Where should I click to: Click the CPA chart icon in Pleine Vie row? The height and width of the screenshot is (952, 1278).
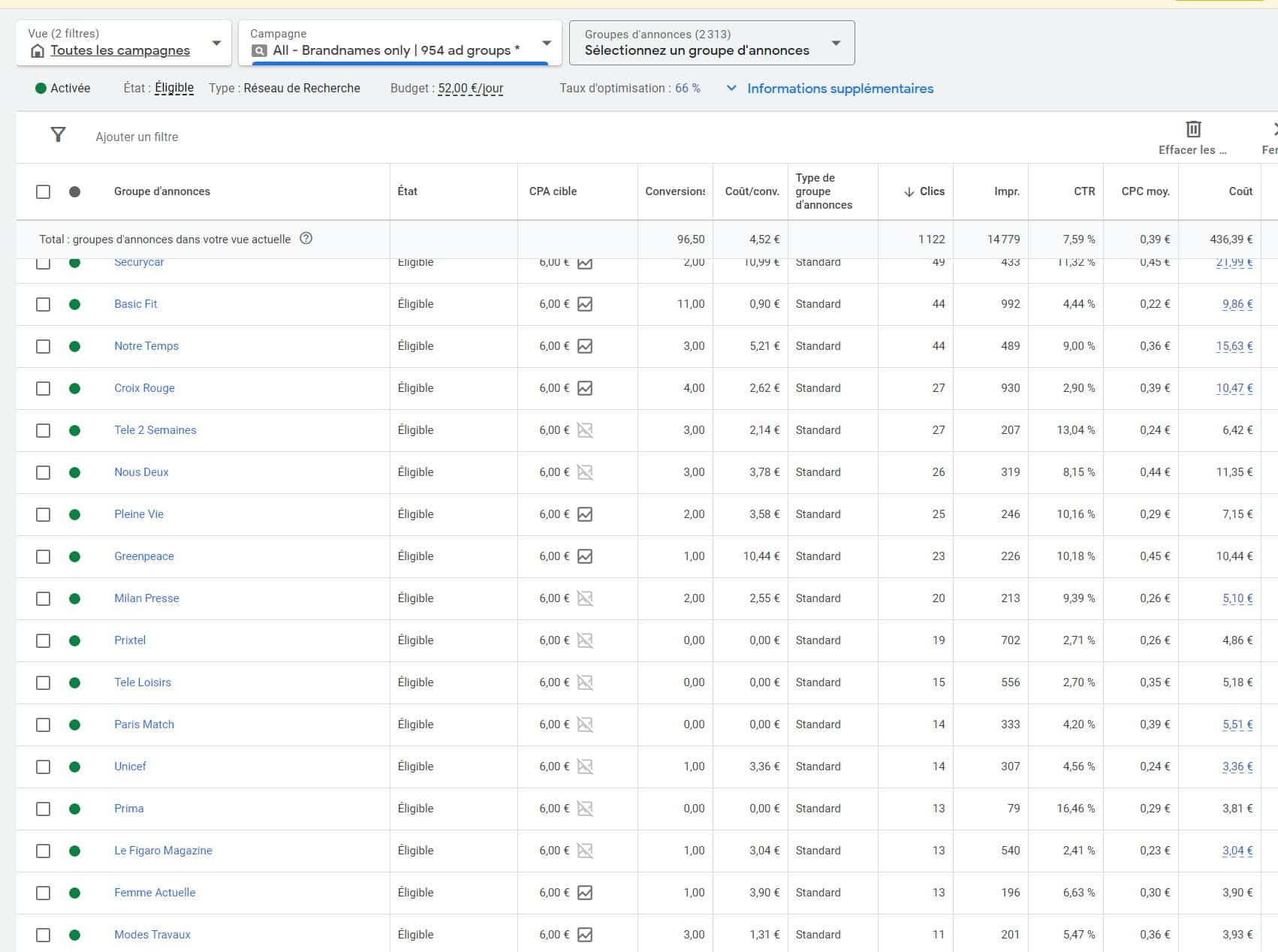[585, 514]
